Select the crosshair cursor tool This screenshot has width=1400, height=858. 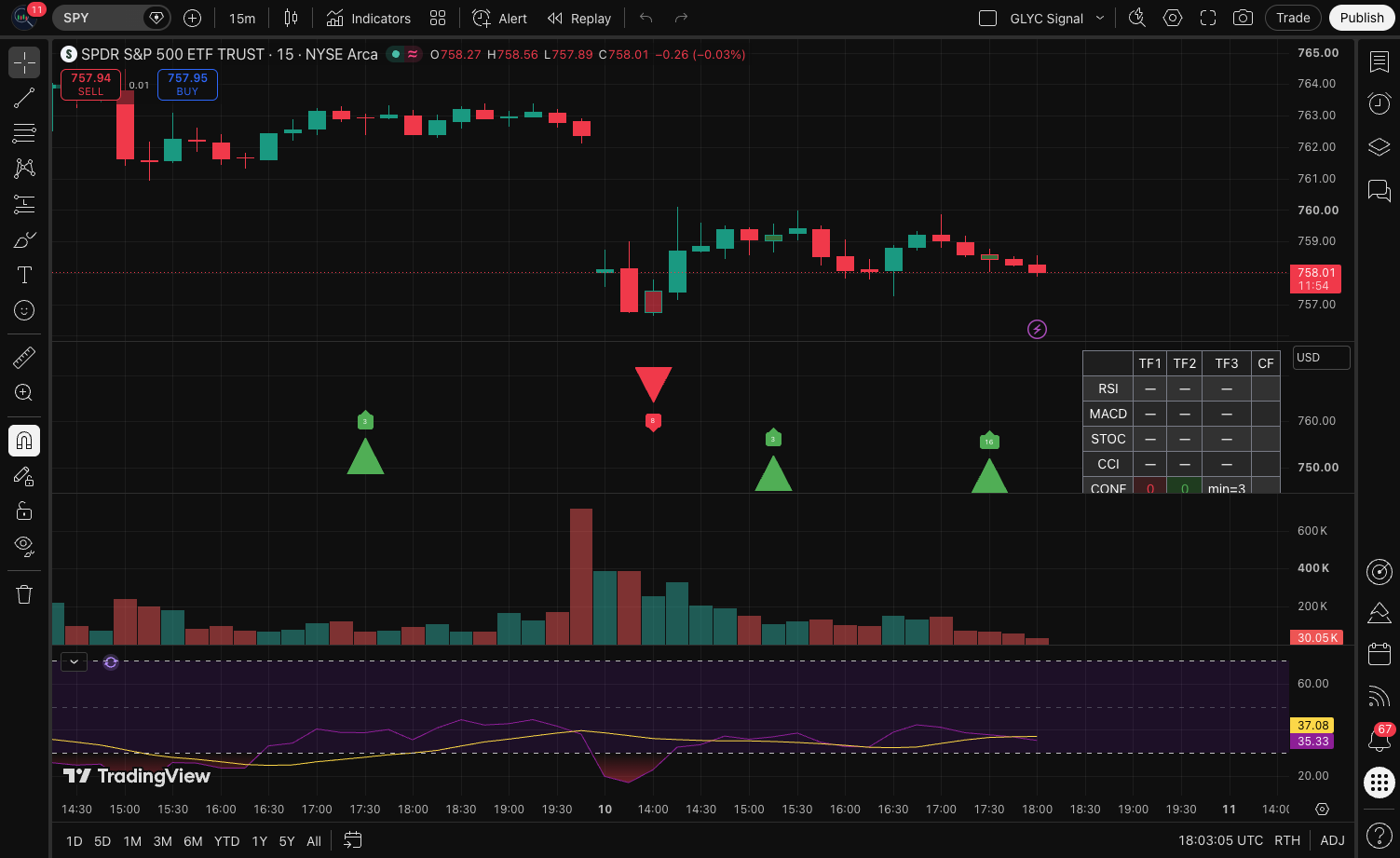tap(24, 62)
